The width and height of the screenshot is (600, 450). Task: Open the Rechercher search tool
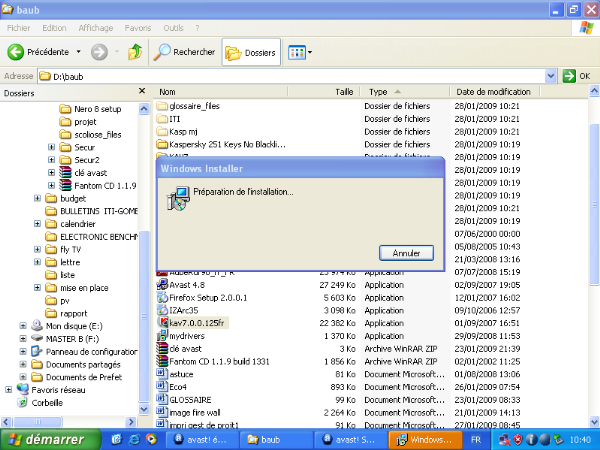(185, 52)
